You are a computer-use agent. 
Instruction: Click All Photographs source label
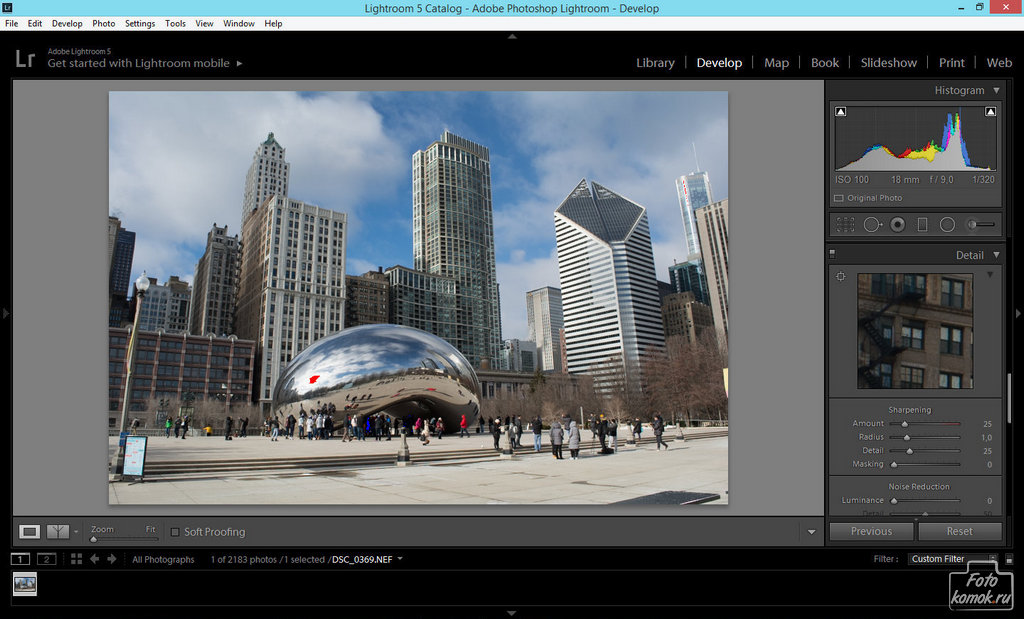point(163,560)
